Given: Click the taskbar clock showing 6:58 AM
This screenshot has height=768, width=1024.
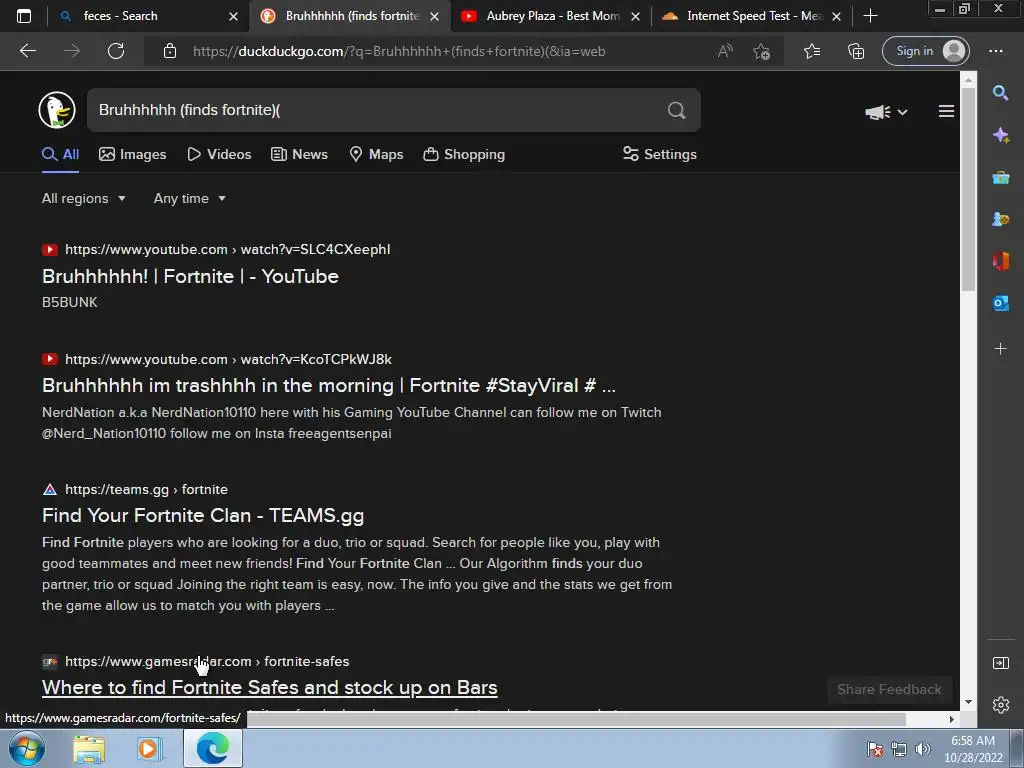Looking at the screenshot, I should coord(973,750).
